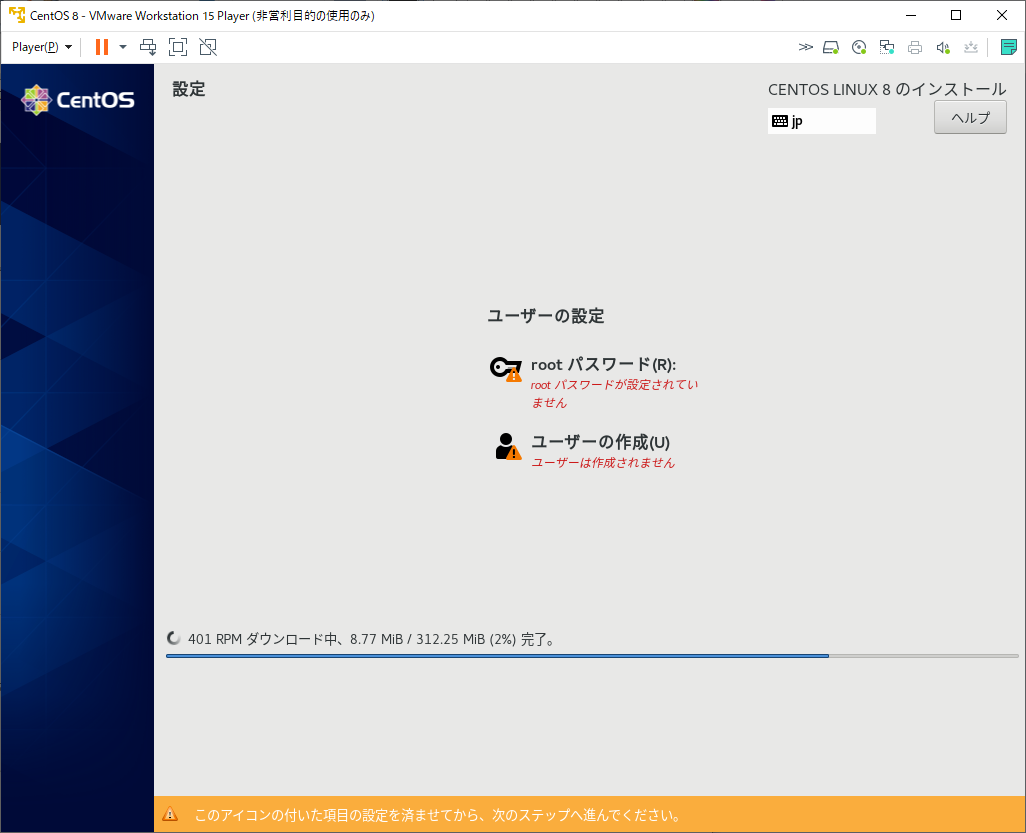Open the CD/DVD device icon

[858, 47]
